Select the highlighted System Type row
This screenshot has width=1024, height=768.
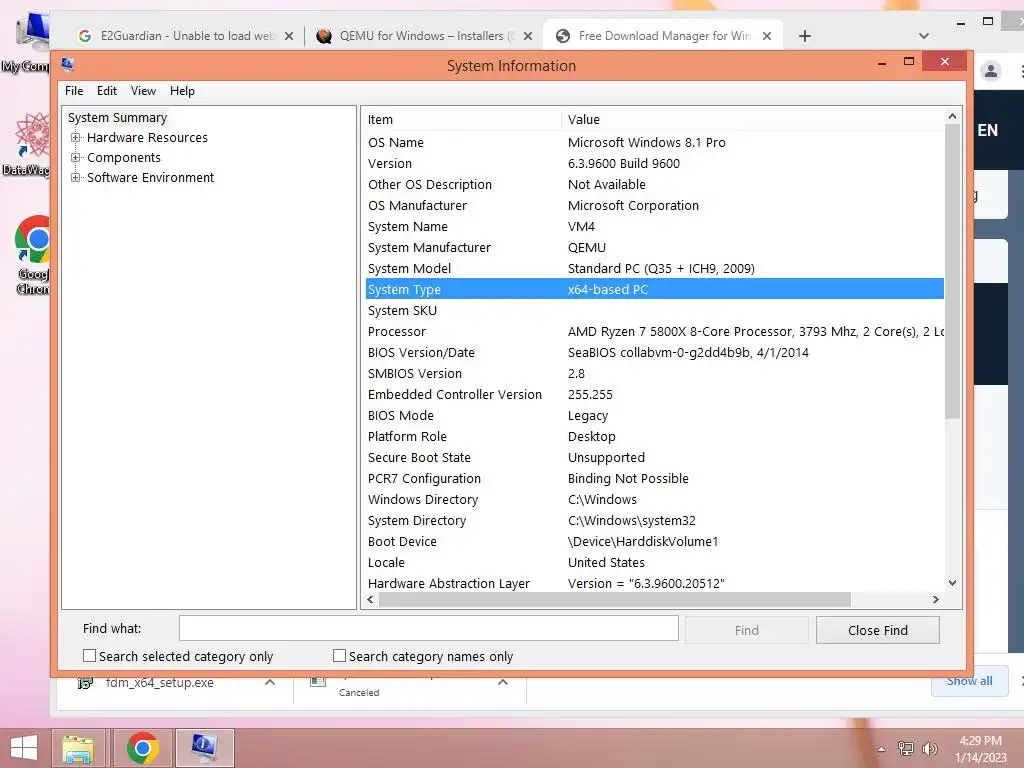(654, 289)
